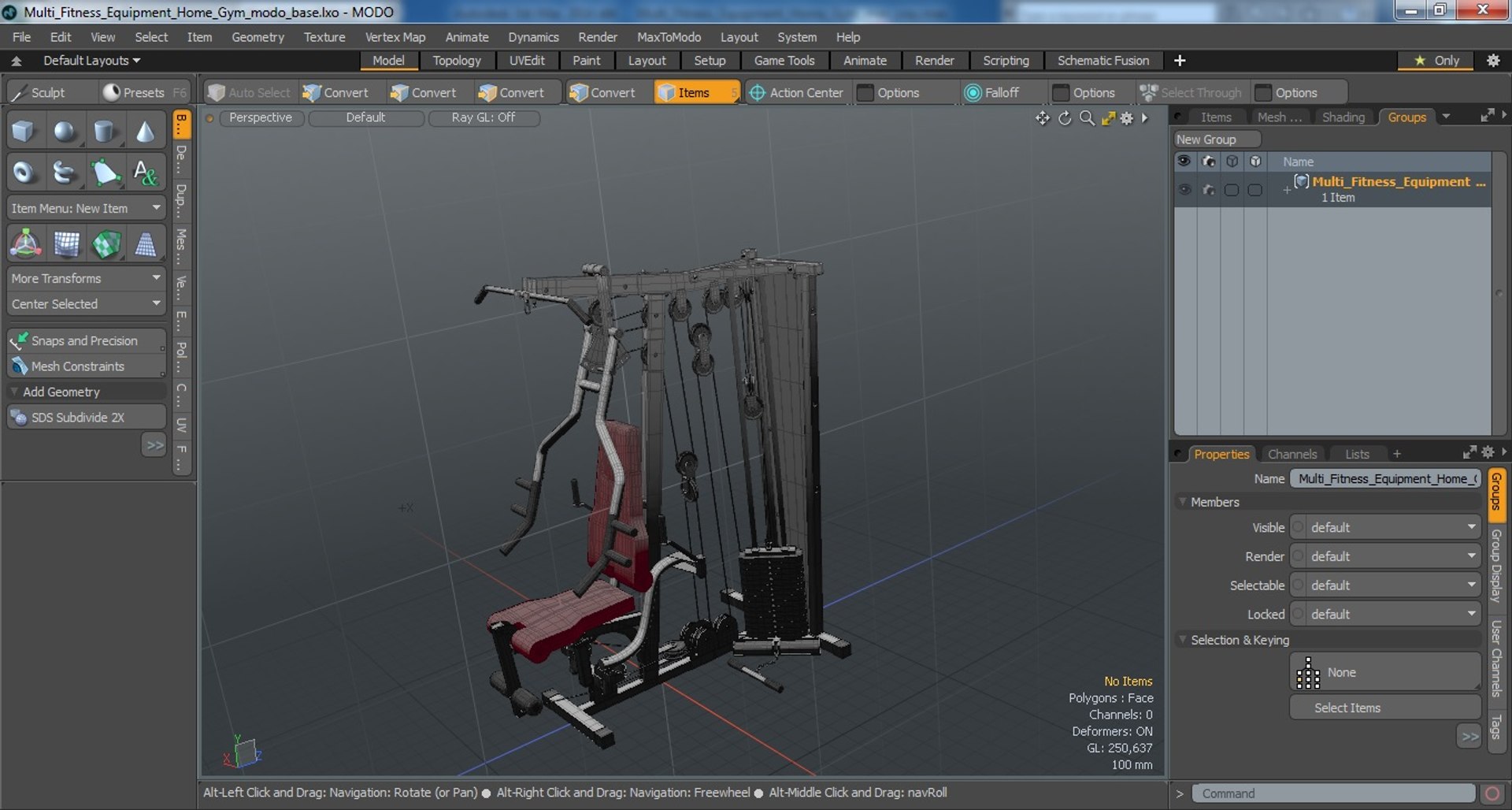
Task: Toggle Action Center
Action: [x=795, y=92]
